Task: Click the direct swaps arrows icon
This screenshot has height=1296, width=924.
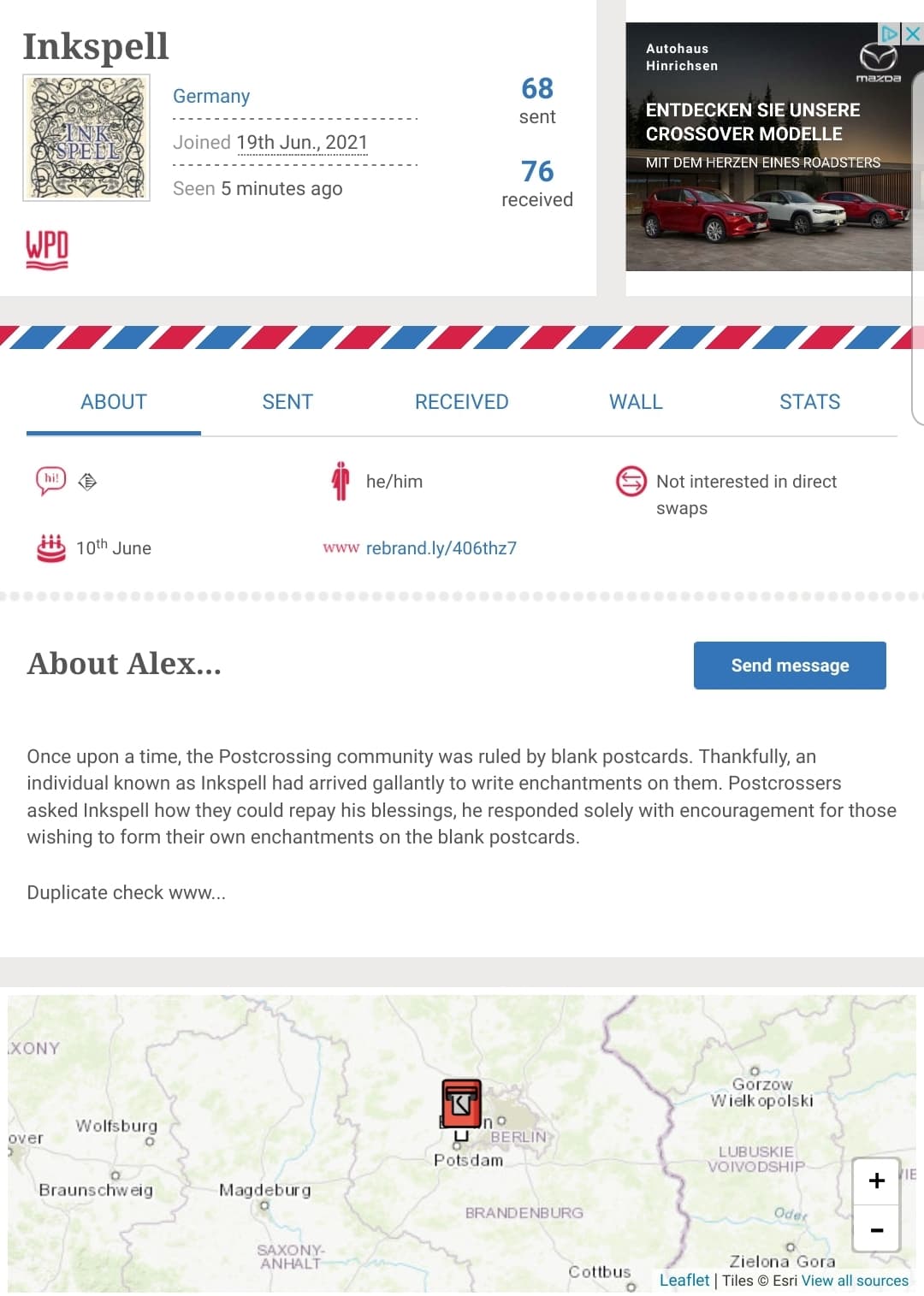Action: point(631,481)
